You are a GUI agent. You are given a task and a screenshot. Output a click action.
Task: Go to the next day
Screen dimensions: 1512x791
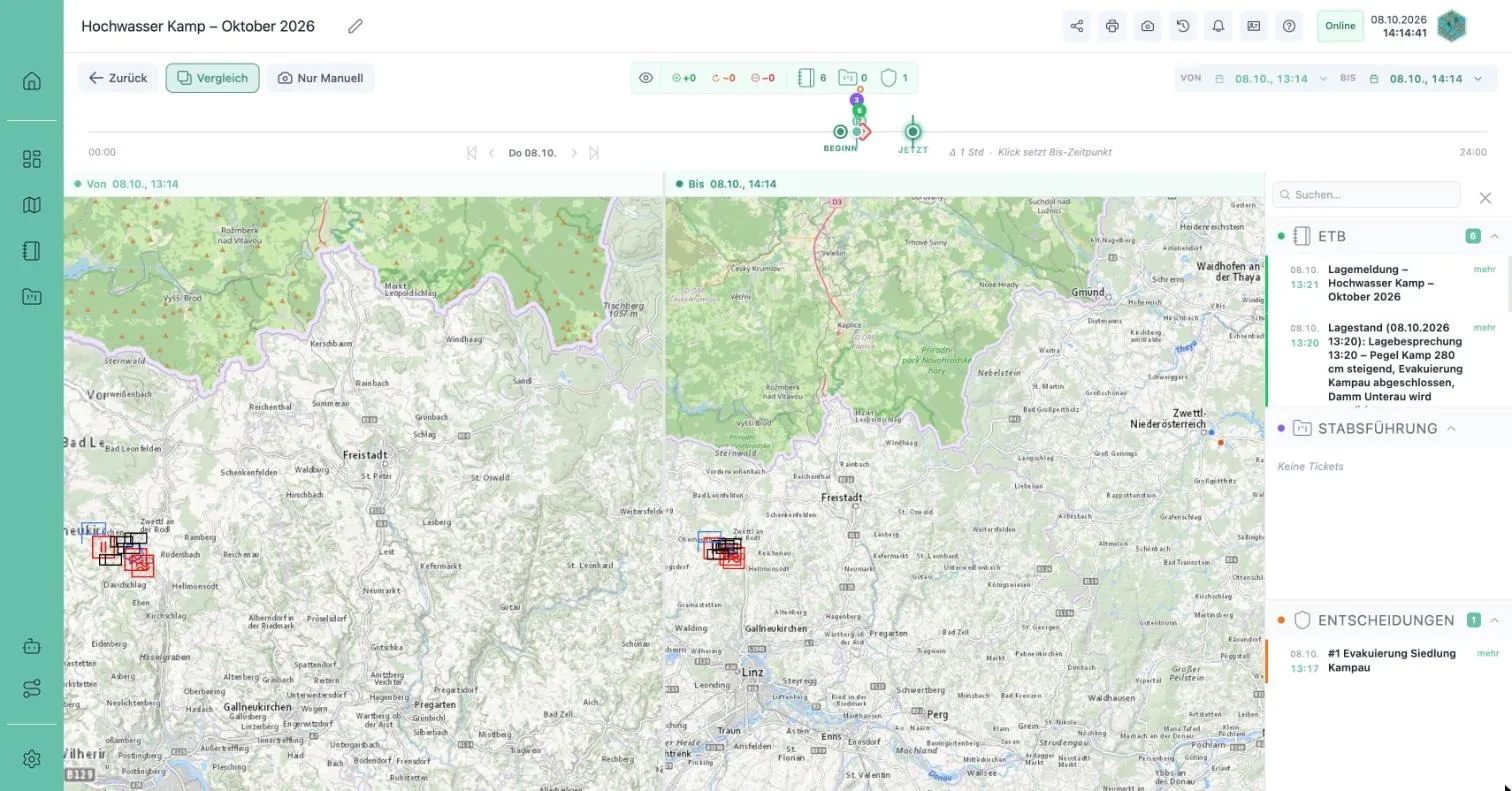[x=574, y=153]
